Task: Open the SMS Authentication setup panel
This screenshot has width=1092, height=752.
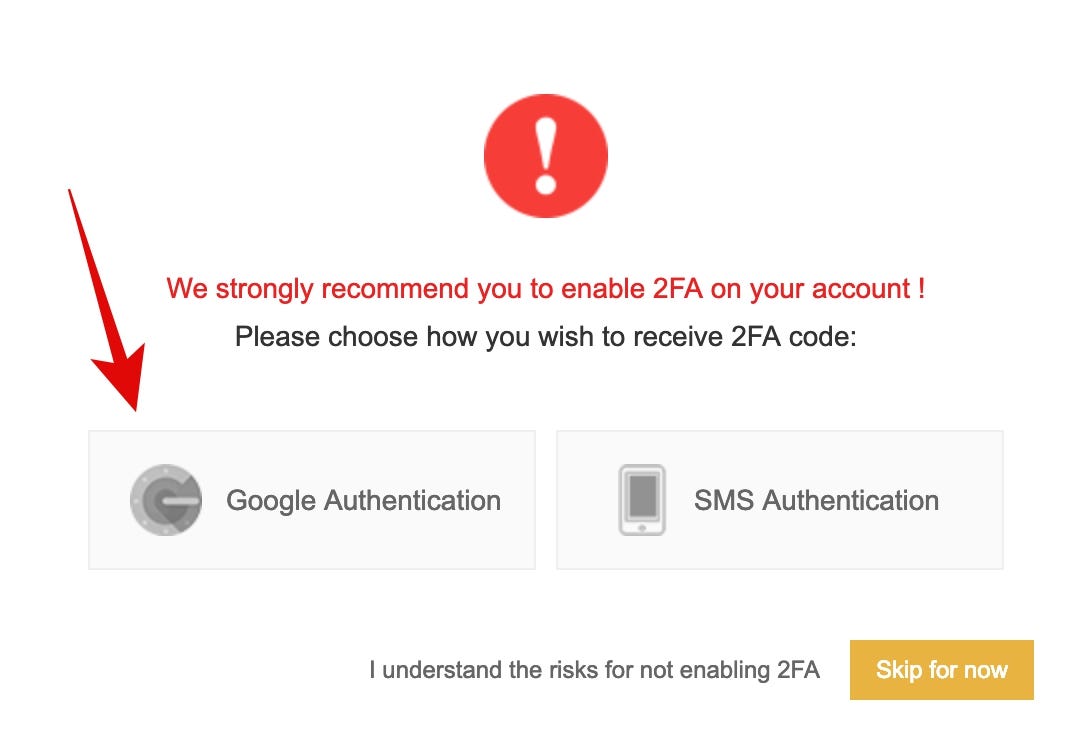Action: tap(779, 499)
